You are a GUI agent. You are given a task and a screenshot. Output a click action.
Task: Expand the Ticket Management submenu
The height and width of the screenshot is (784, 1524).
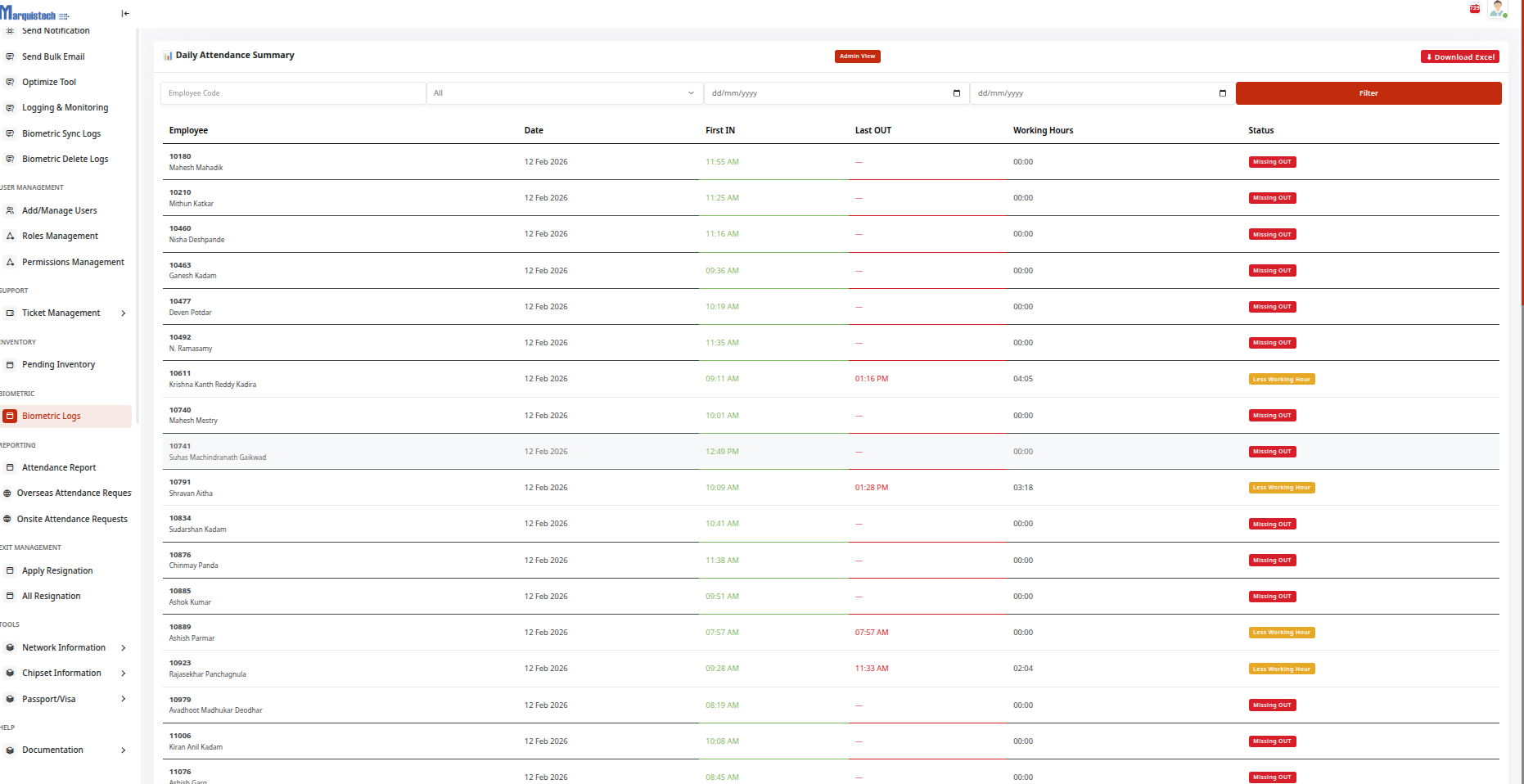click(x=124, y=313)
